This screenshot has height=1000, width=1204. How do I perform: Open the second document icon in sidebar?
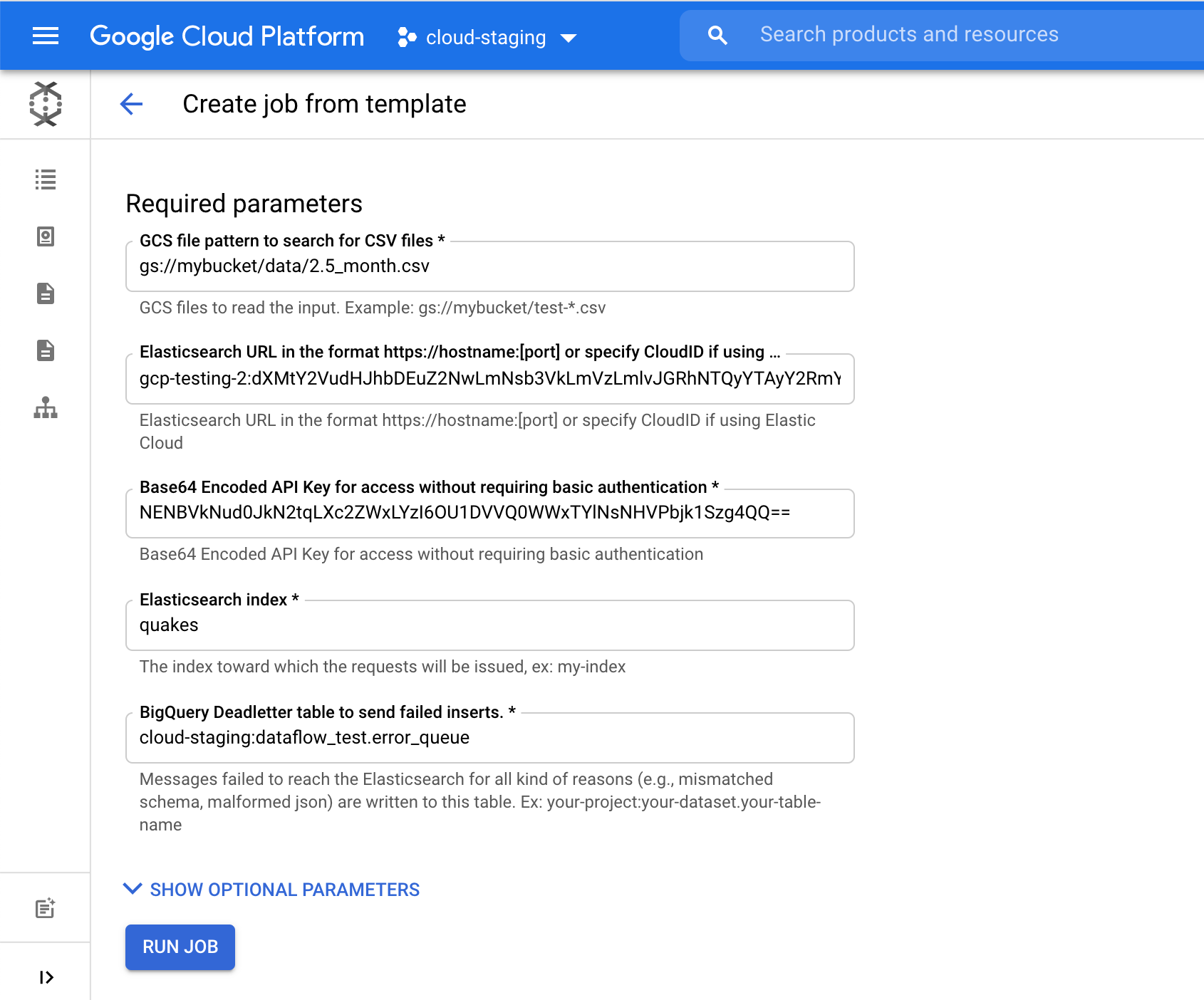click(x=46, y=350)
